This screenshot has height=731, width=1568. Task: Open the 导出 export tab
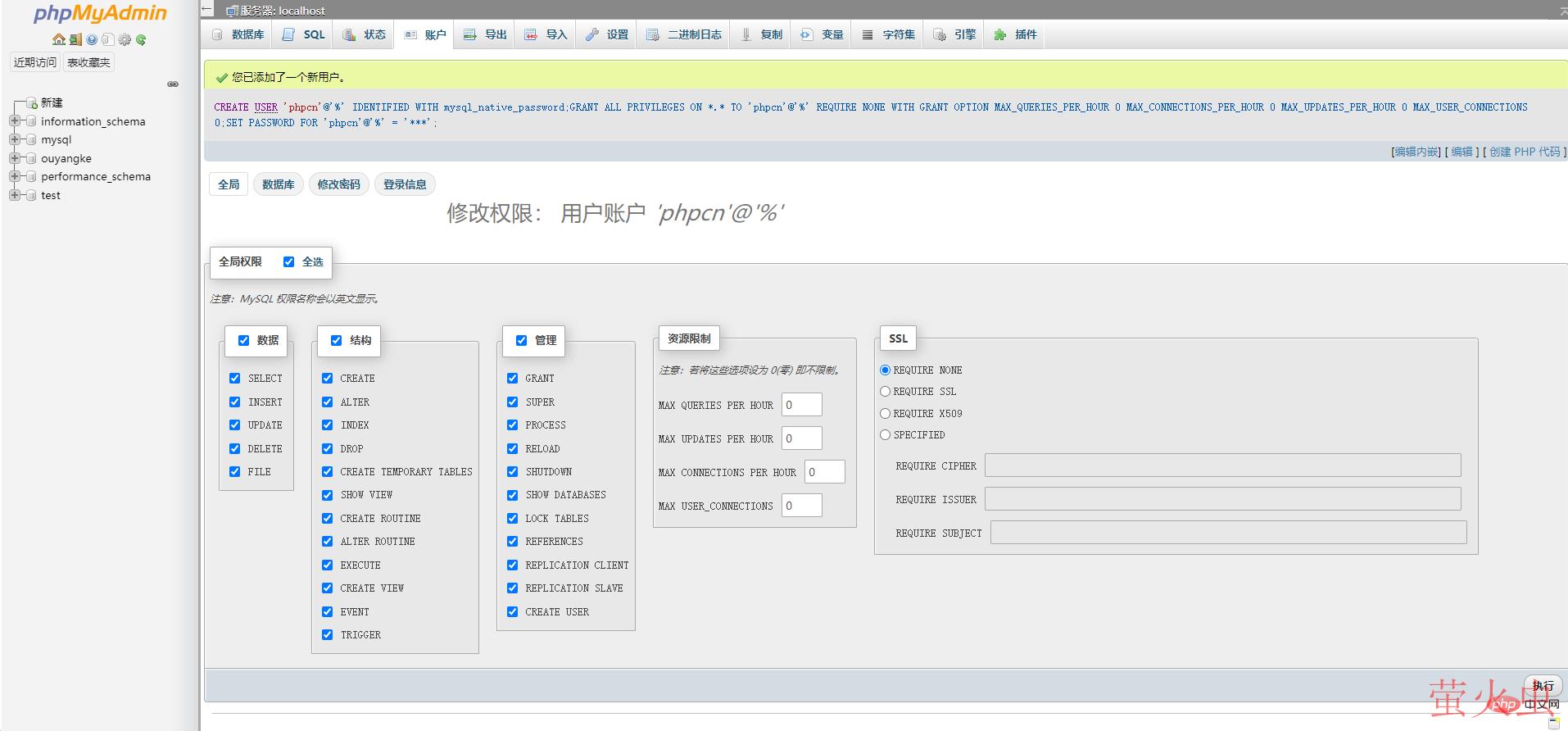(486, 34)
